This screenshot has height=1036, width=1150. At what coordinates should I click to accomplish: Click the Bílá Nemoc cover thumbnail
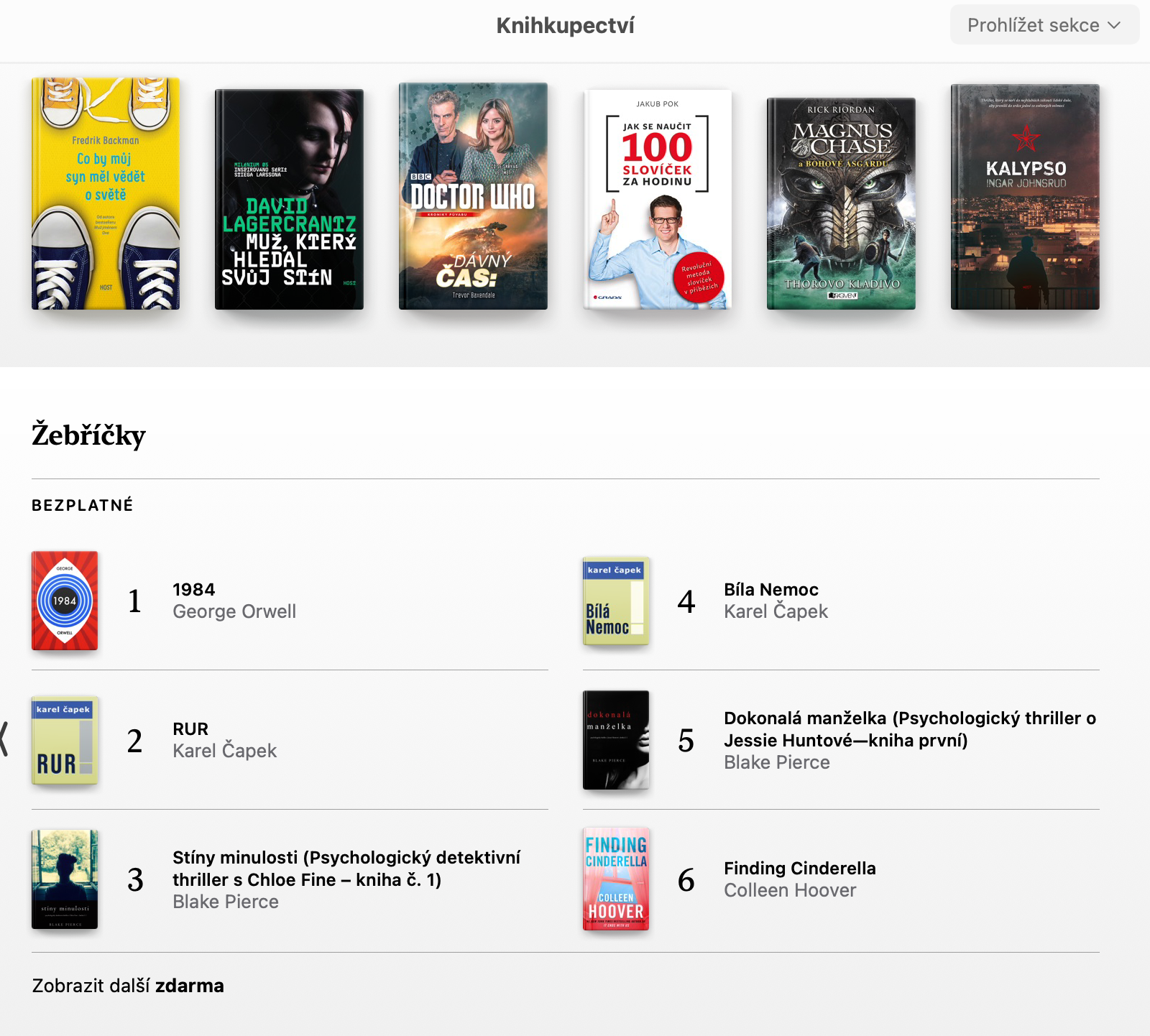[x=616, y=601]
